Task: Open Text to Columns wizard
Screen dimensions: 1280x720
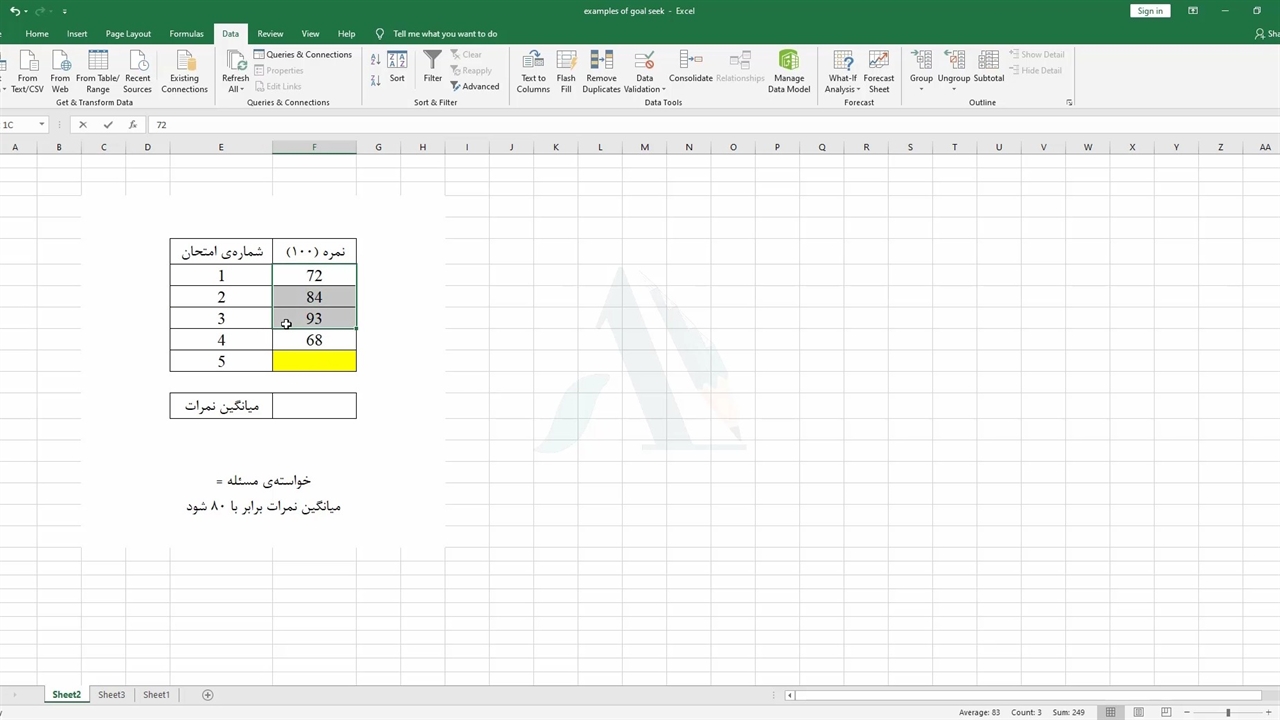Action: tap(533, 70)
